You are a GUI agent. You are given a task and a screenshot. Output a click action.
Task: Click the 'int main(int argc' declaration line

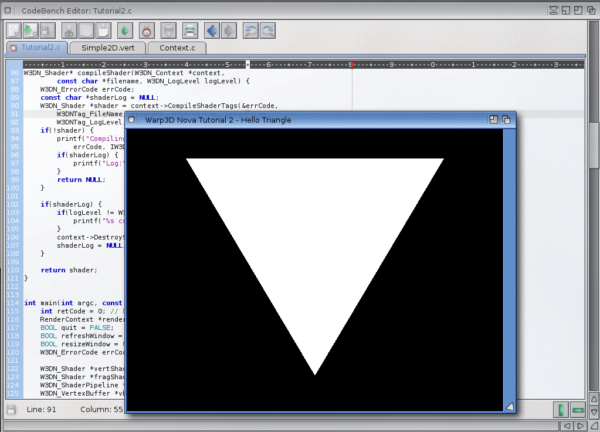pos(73,303)
